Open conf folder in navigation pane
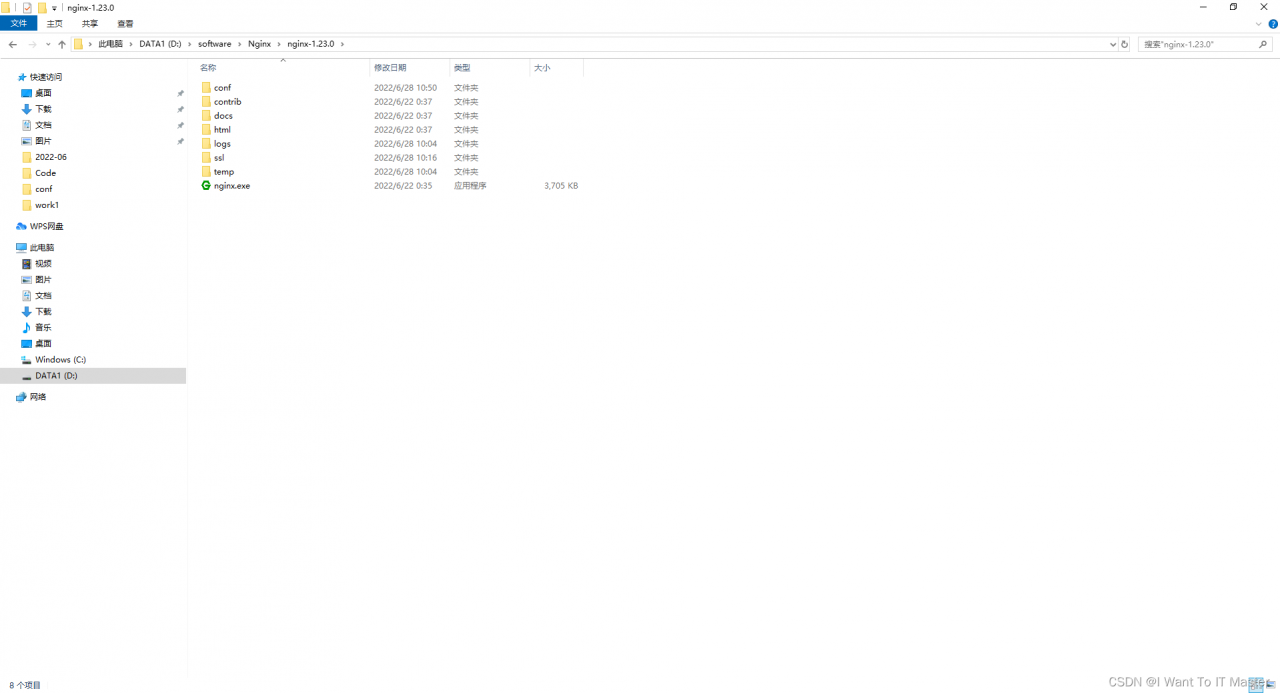Image resolution: width=1280 pixels, height=693 pixels. tap(43, 189)
